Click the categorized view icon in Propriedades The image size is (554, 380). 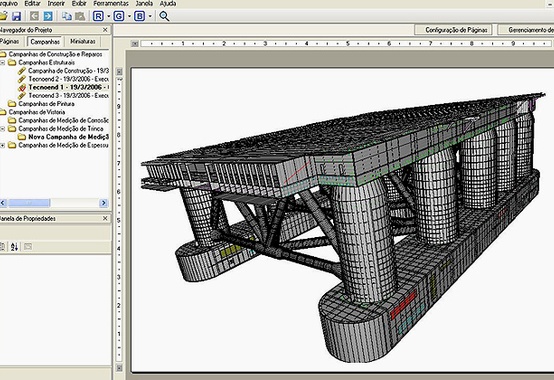pos(2,247)
